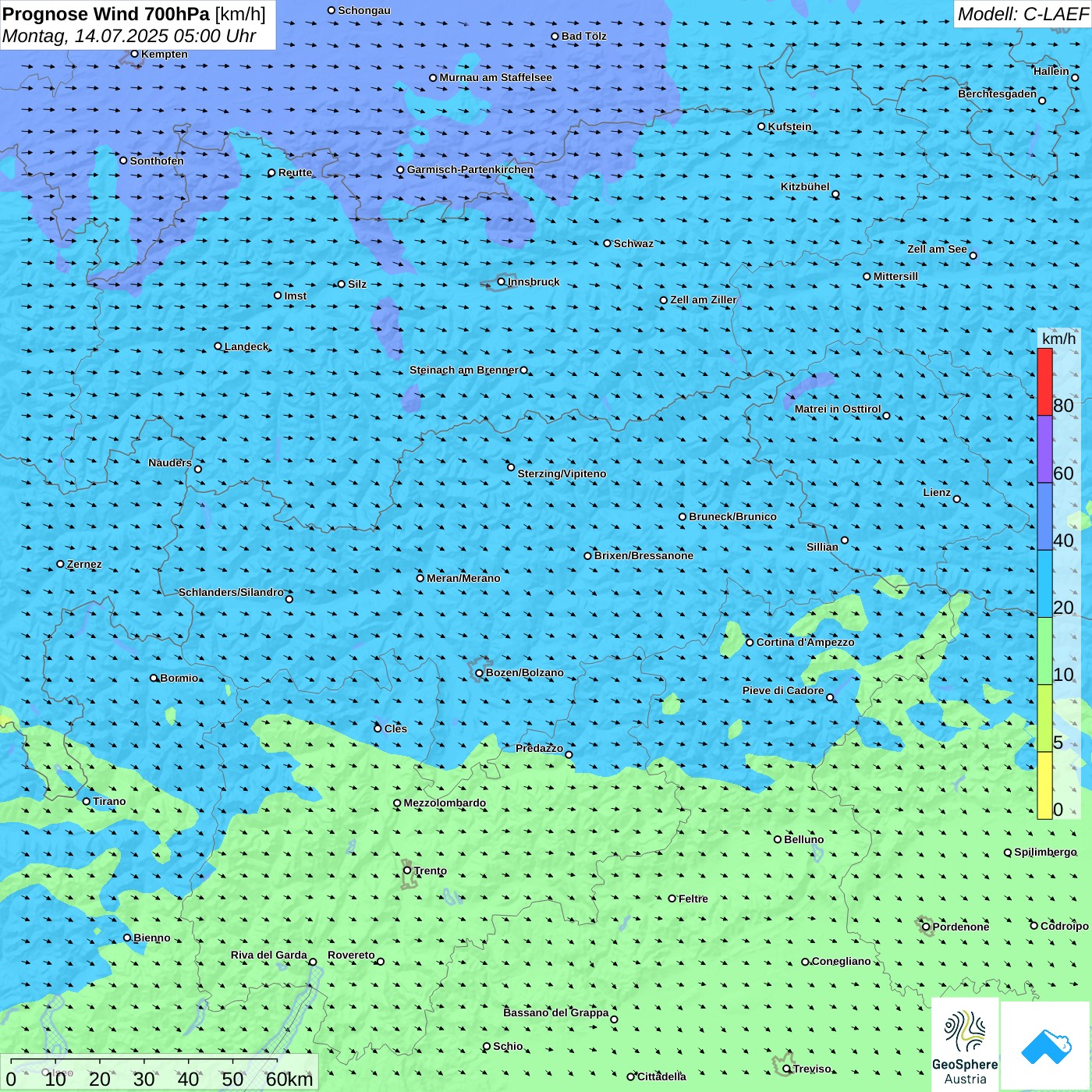
Task: Click the 'Sterzing/Vipiteno' label
Action: point(562,473)
